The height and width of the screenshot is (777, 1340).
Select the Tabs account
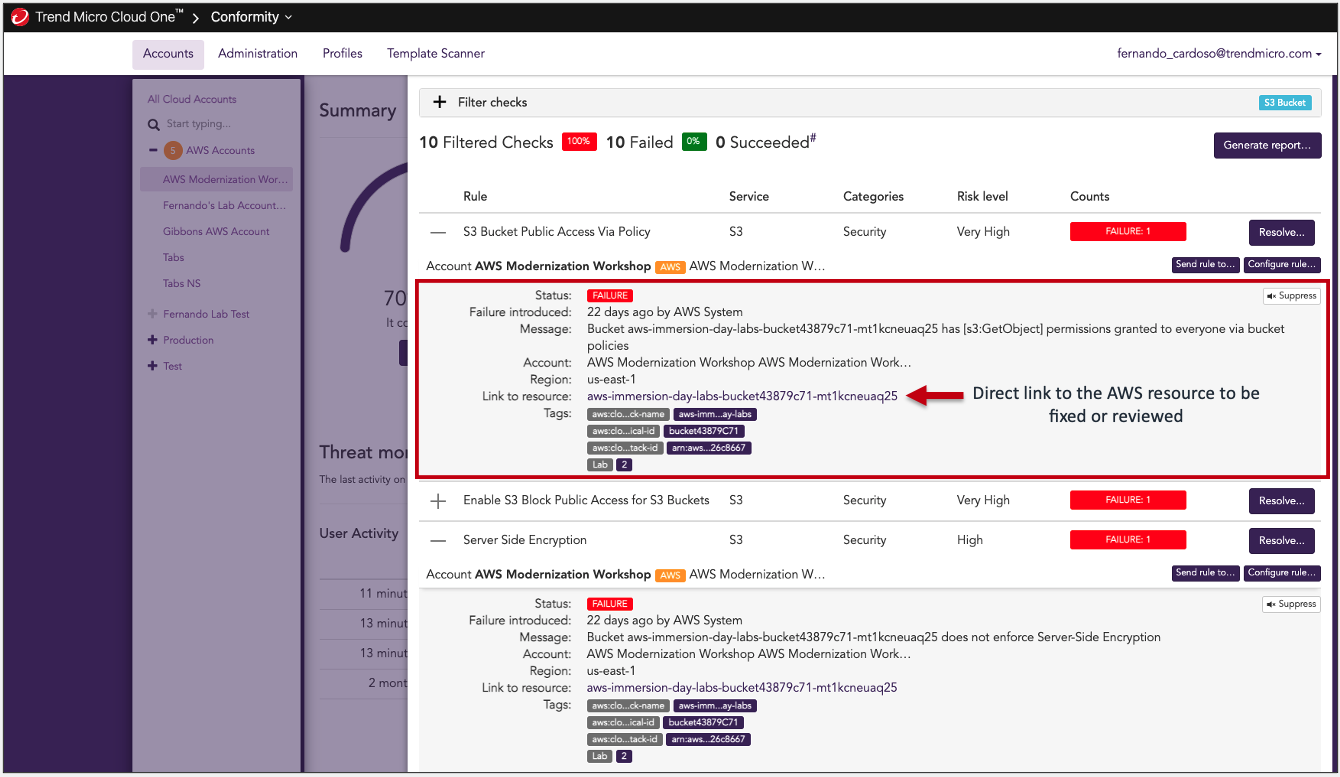click(x=174, y=258)
